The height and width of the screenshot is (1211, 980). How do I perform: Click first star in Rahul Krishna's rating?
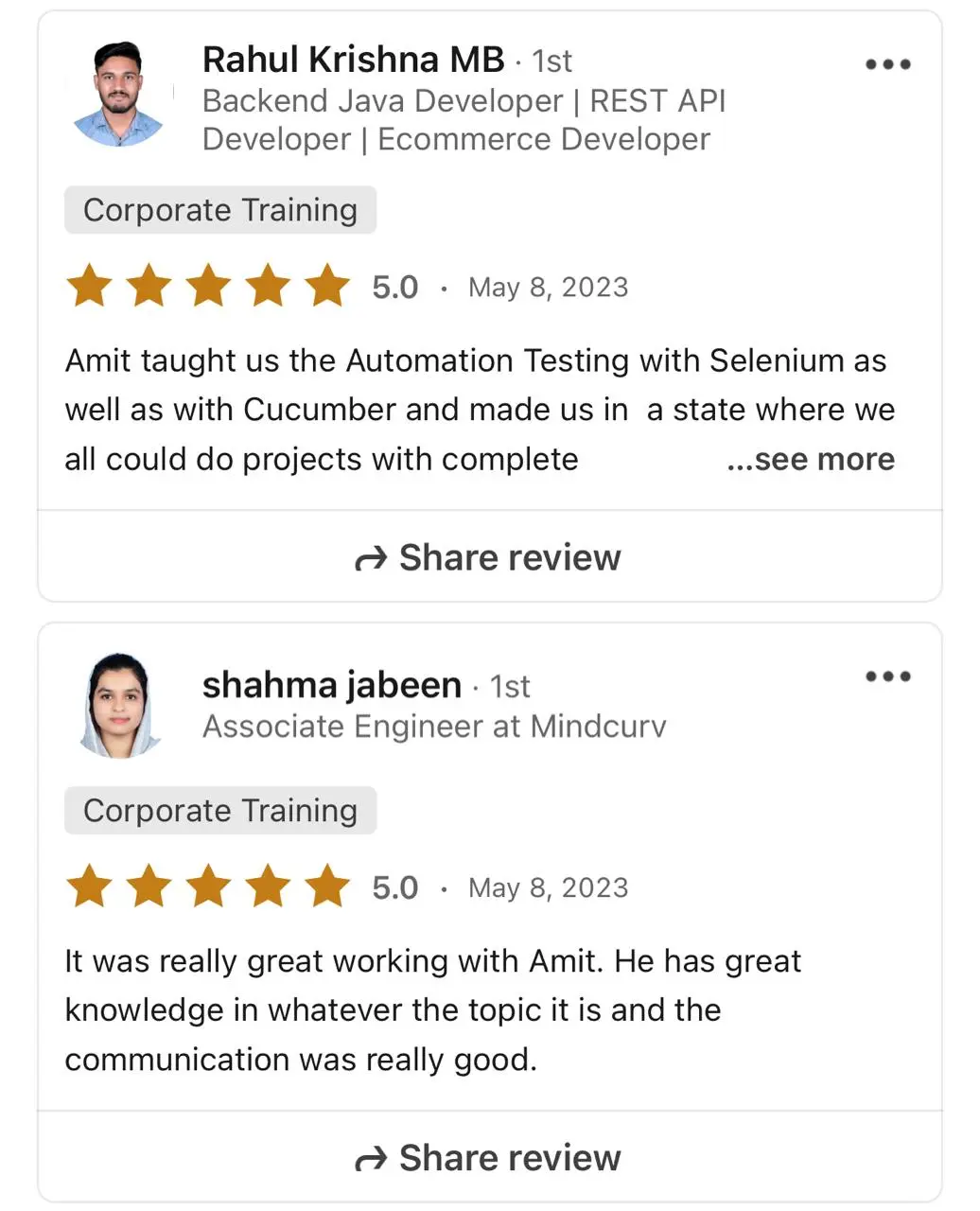coord(90,286)
